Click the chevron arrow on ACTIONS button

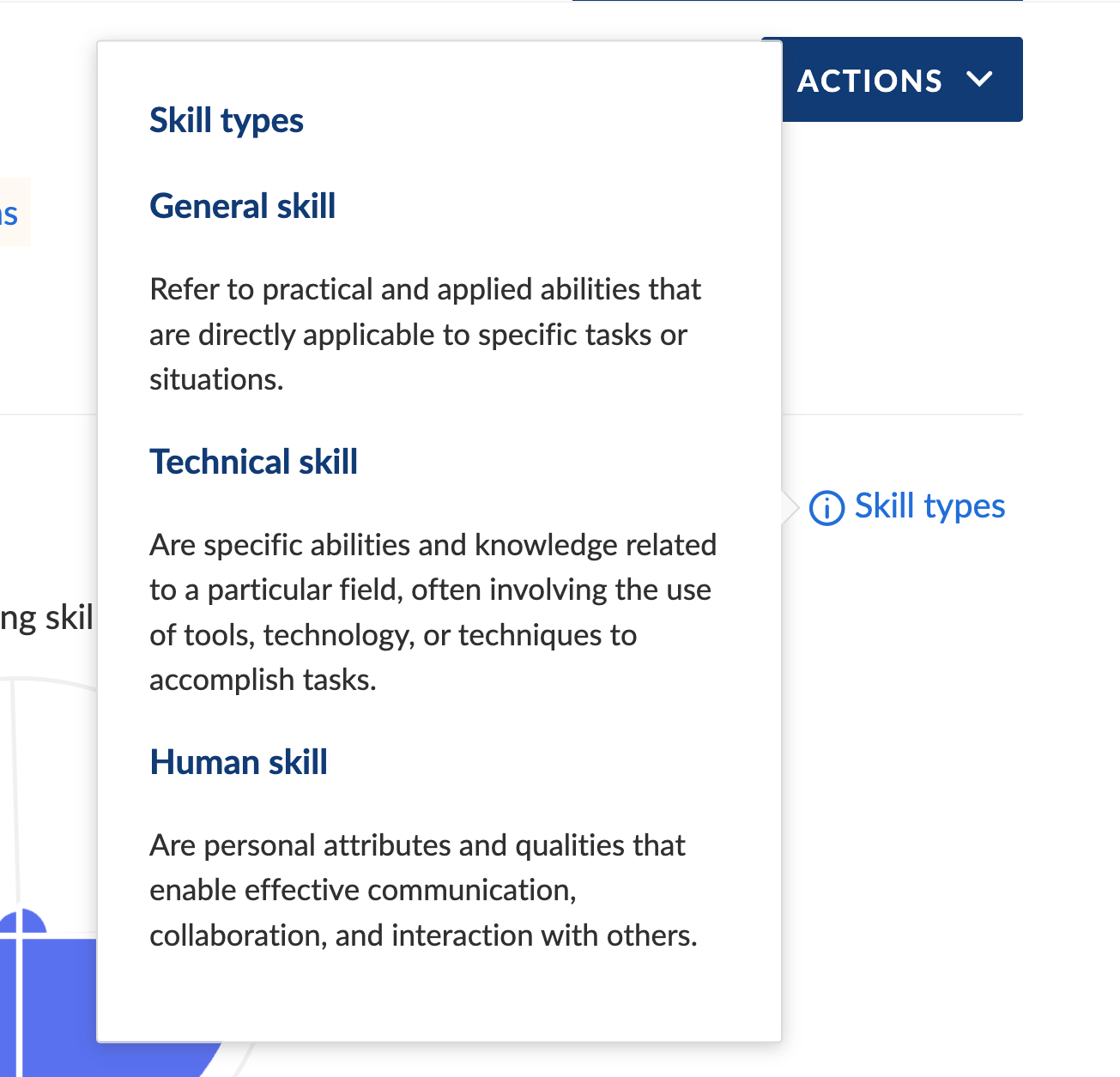[x=979, y=80]
